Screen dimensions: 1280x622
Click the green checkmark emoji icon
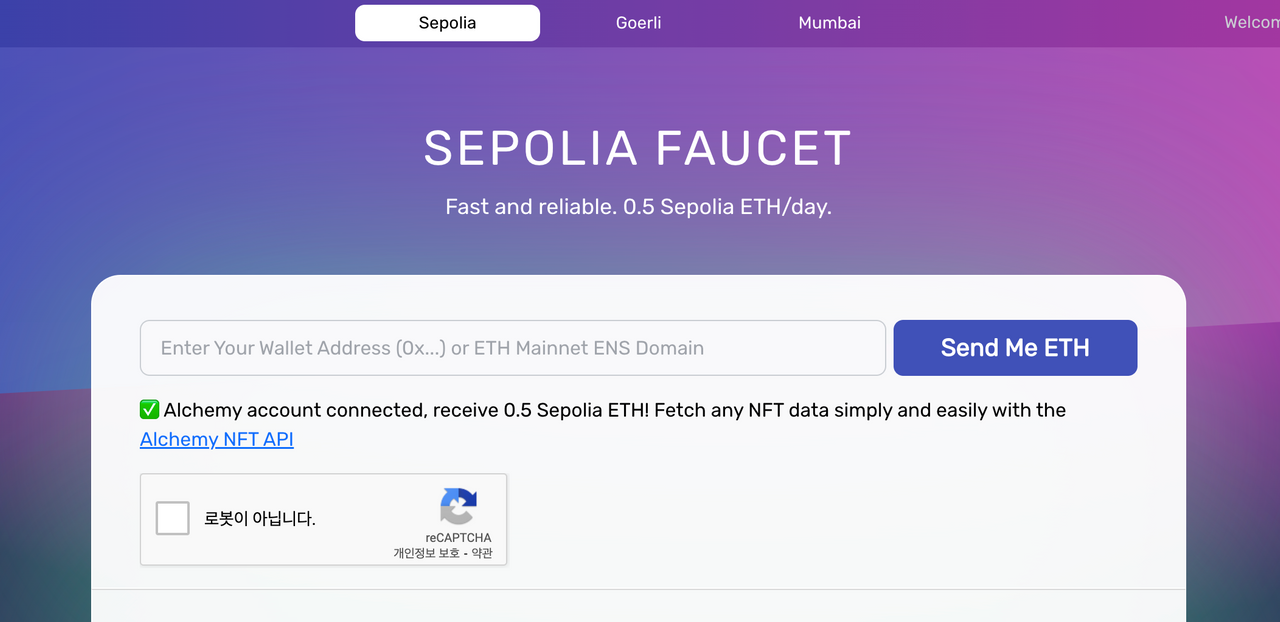(149, 410)
